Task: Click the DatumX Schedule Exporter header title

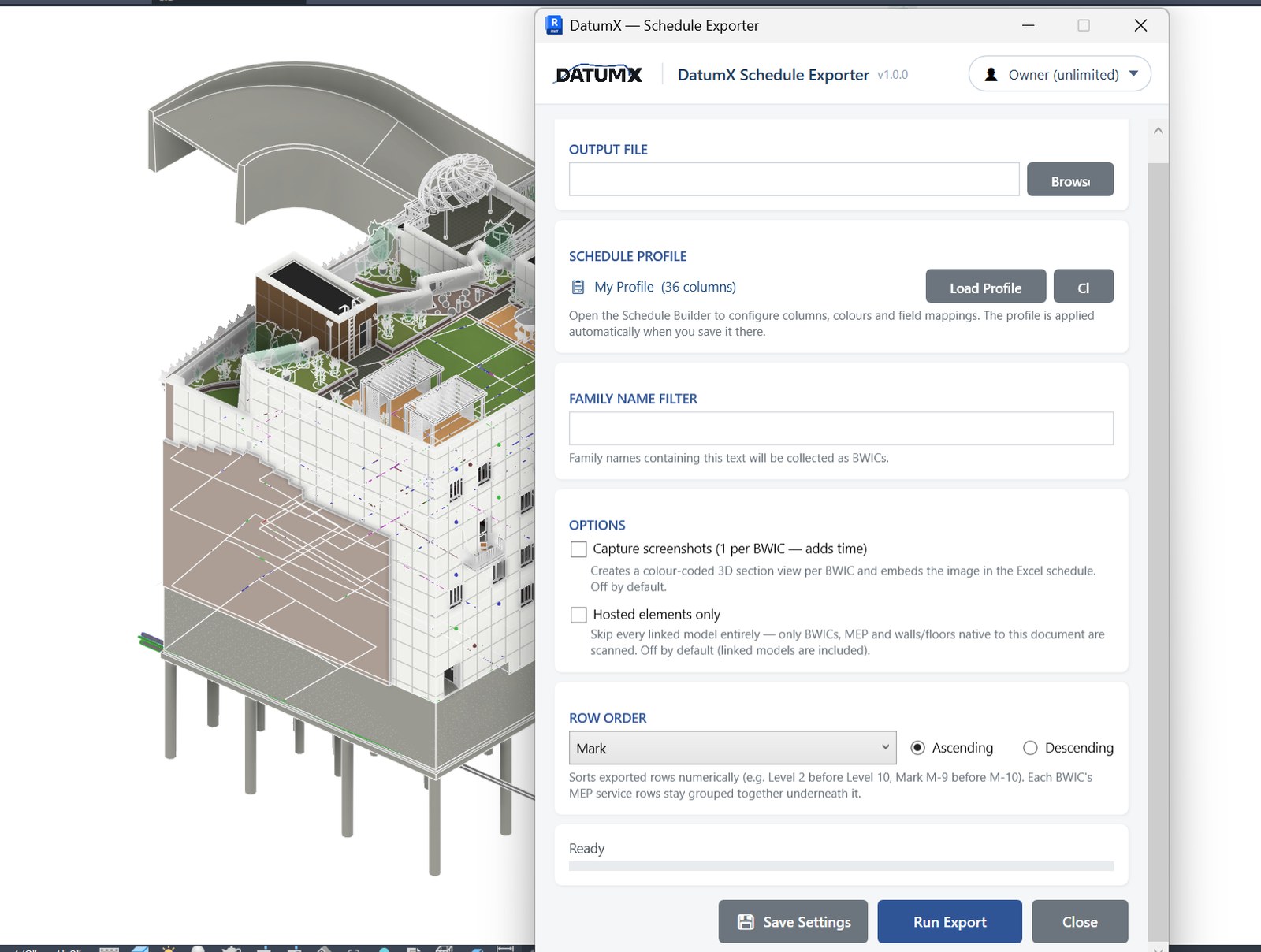Action: (773, 75)
